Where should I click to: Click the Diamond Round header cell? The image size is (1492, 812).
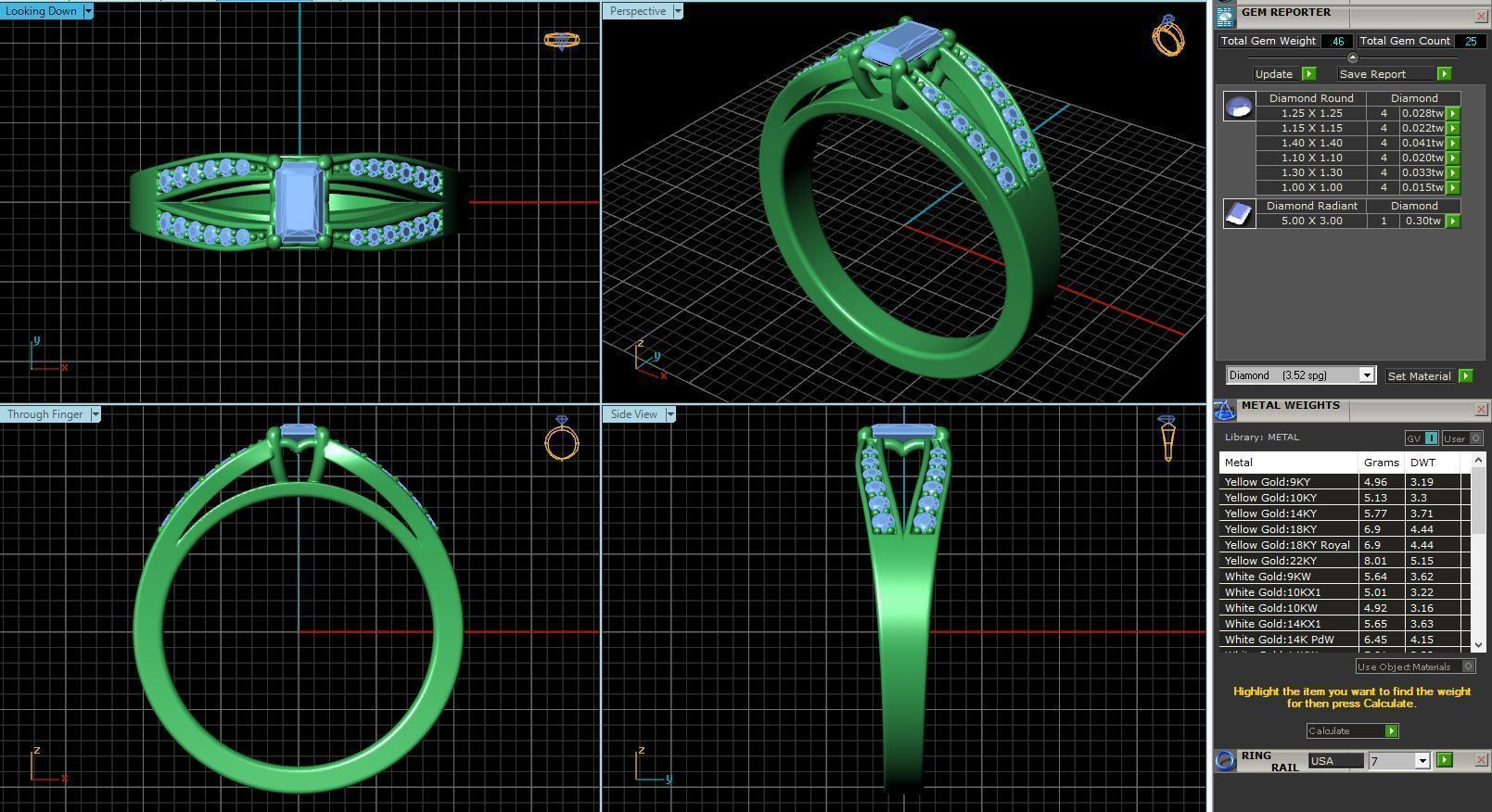pos(1311,98)
